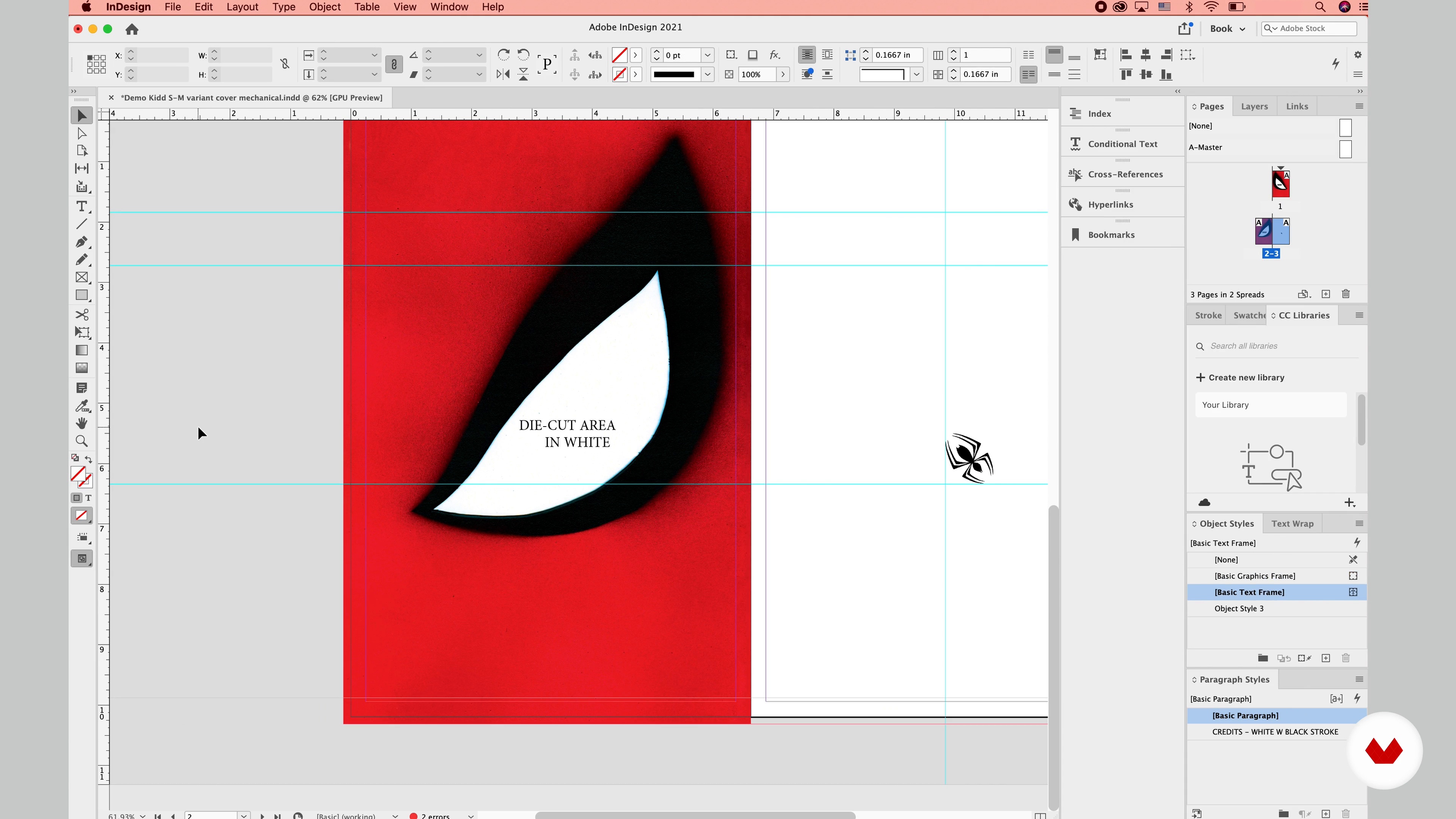Toggle constrain proportions link for scaling
Screen dimensions: 1456x819
(x=394, y=64)
